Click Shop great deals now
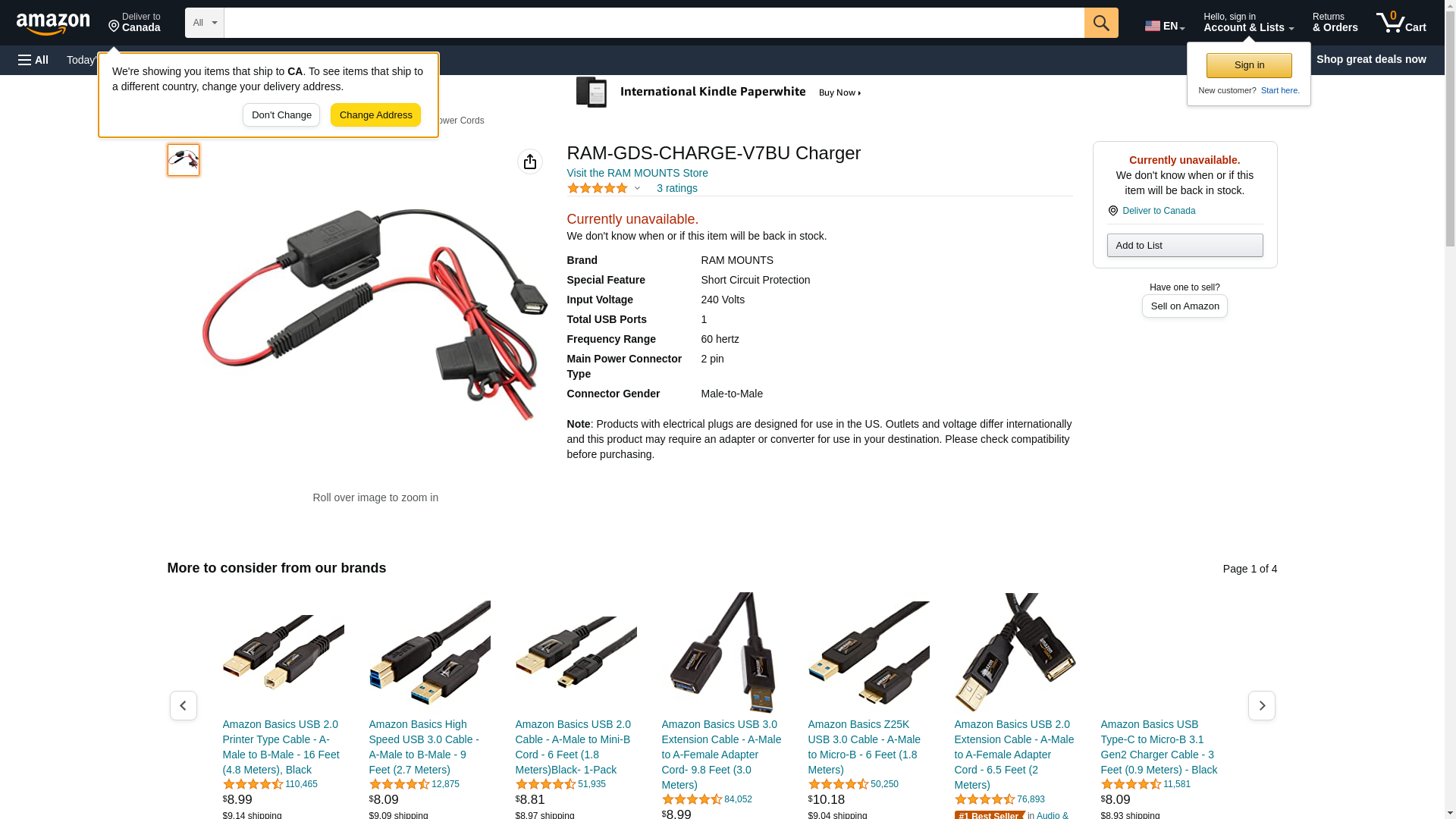This screenshot has width=1456, height=819. pyautogui.click(x=1371, y=59)
